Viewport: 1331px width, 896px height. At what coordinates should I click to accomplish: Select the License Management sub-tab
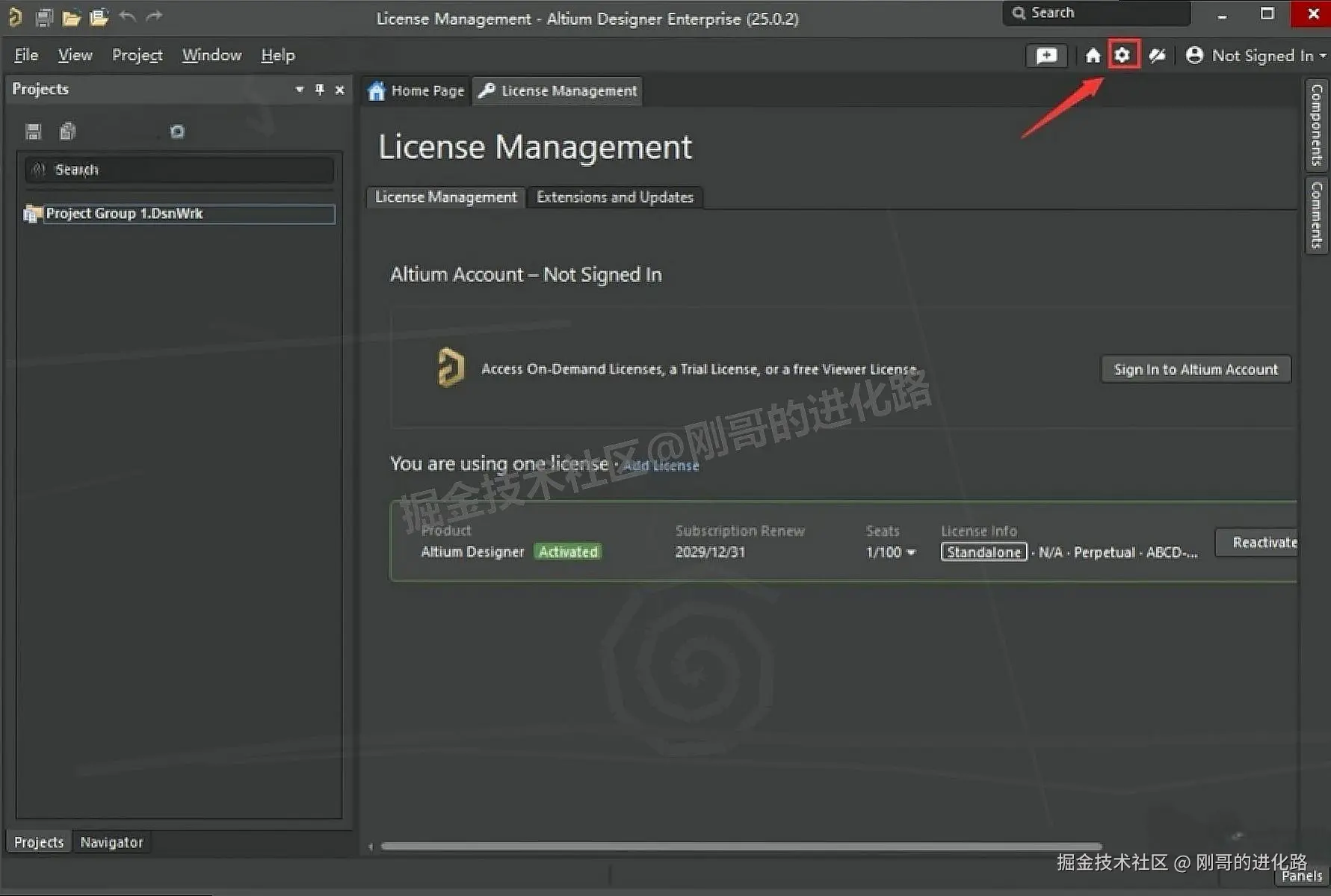tap(446, 197)
